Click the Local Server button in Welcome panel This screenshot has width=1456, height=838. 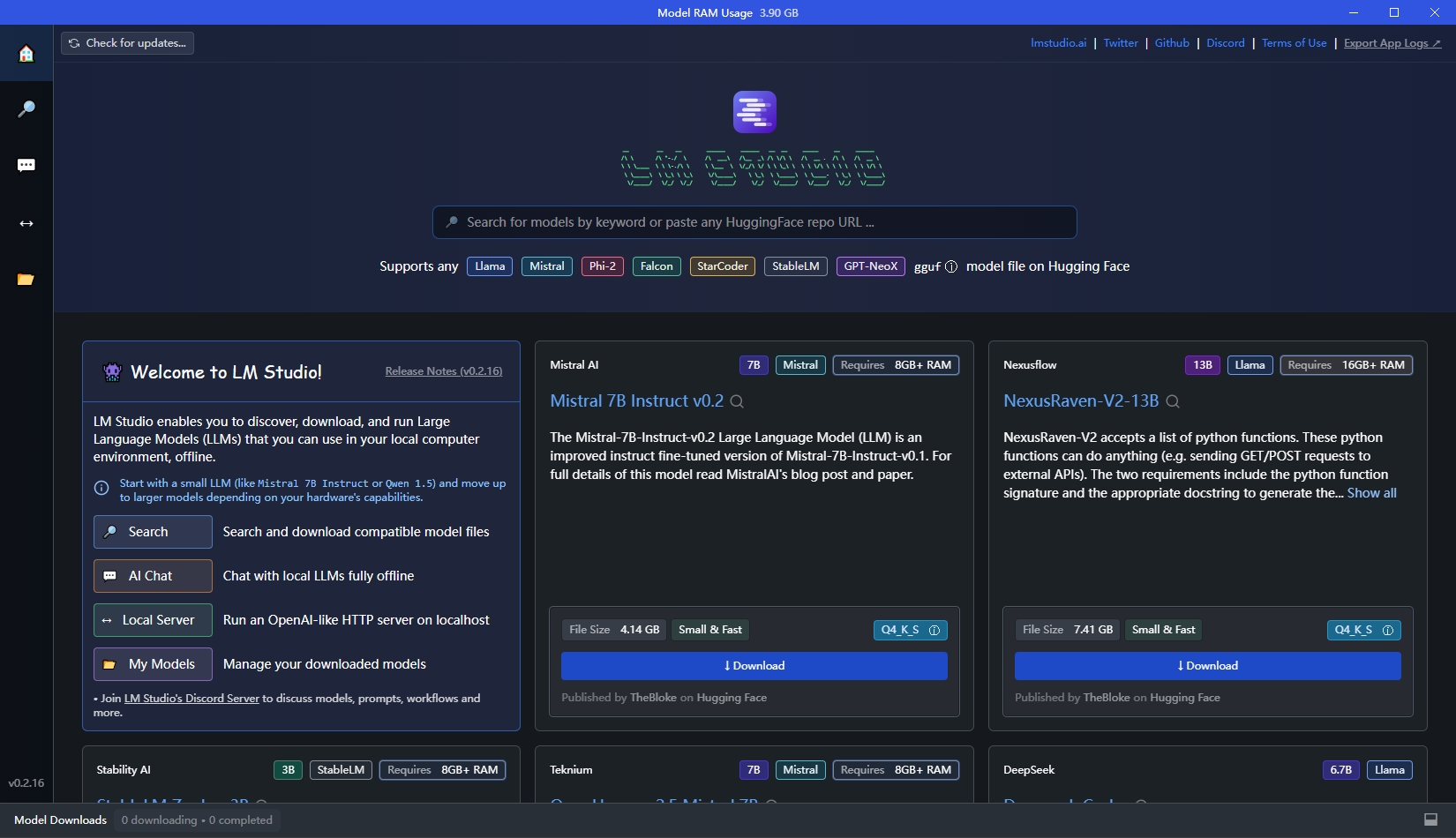[153, 620]
